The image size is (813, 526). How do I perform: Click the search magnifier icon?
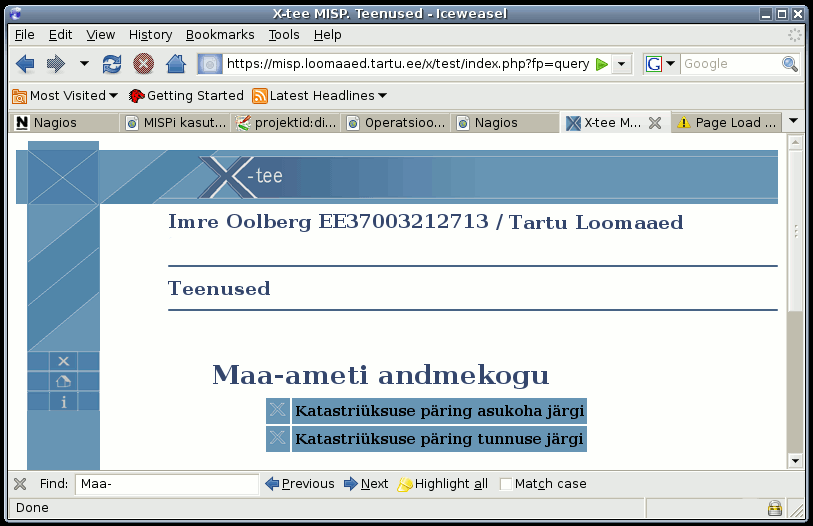coord(790,64)
